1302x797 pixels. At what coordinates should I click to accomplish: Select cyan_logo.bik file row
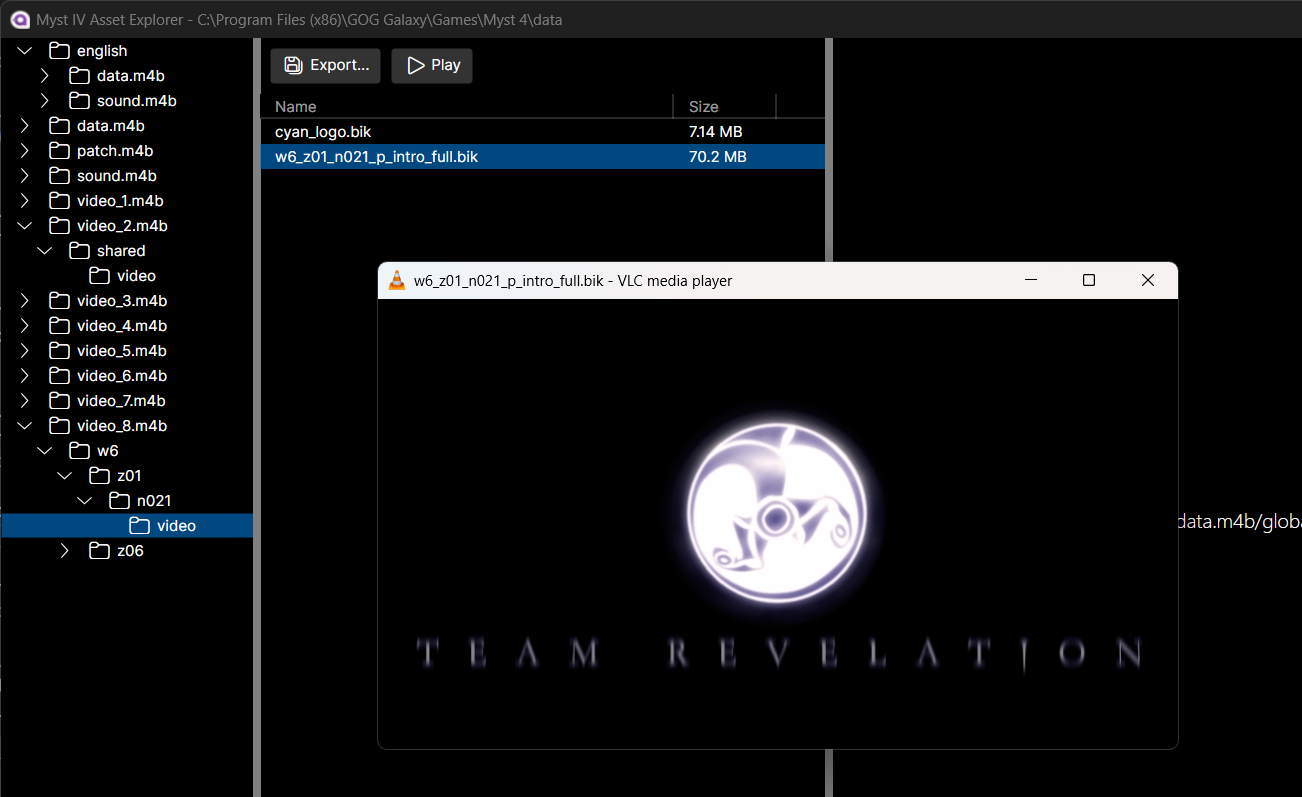(x=542, y=131)
